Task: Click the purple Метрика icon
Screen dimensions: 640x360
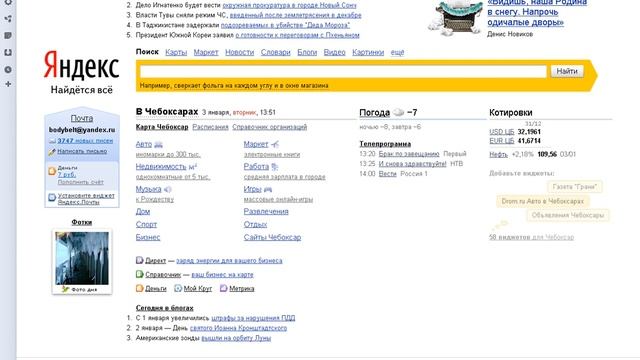Action: [x=223, y=288]
